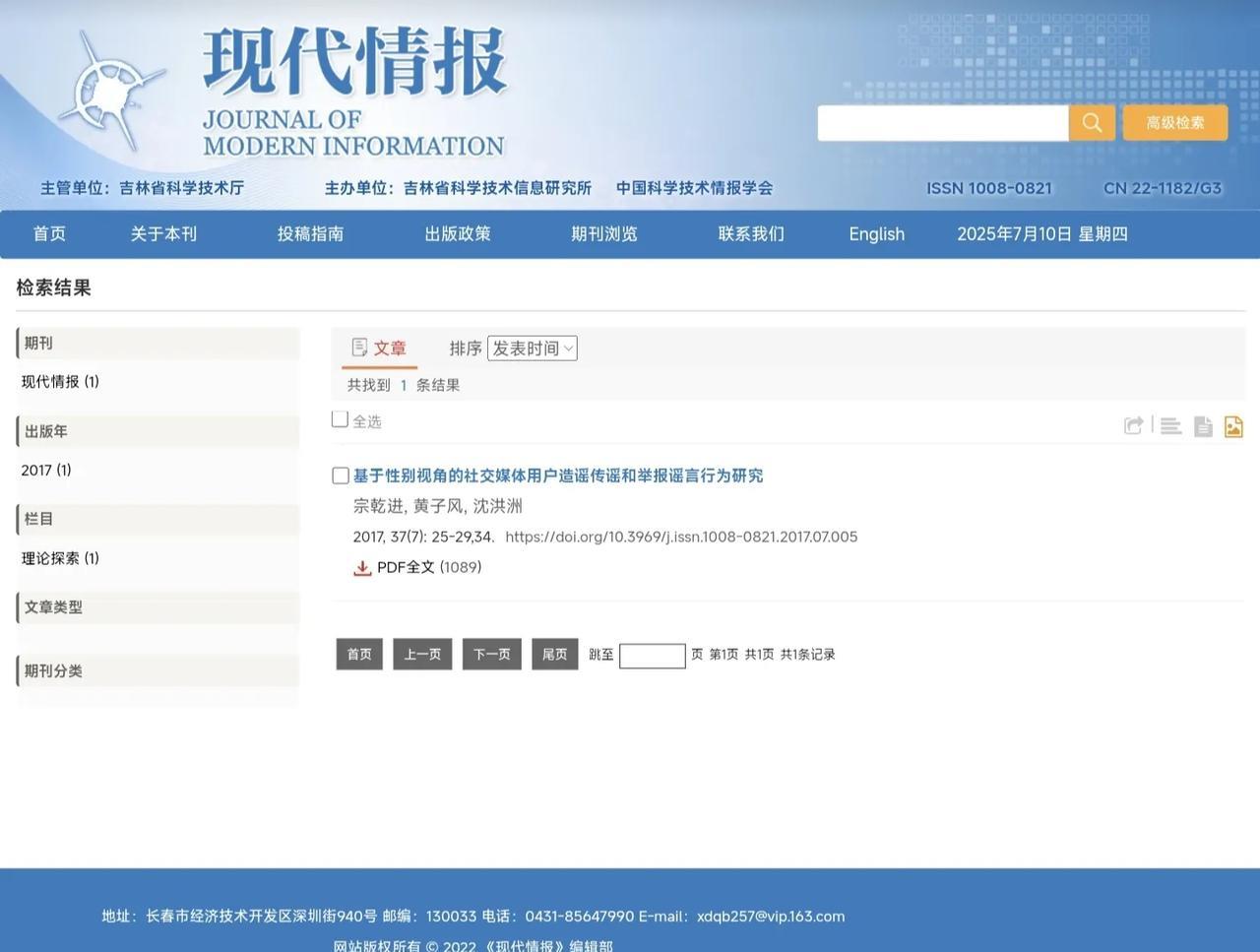Click the red PDF download icon
The width and height of the screenshot is (1260, 952).
click(x=362, y=568)
